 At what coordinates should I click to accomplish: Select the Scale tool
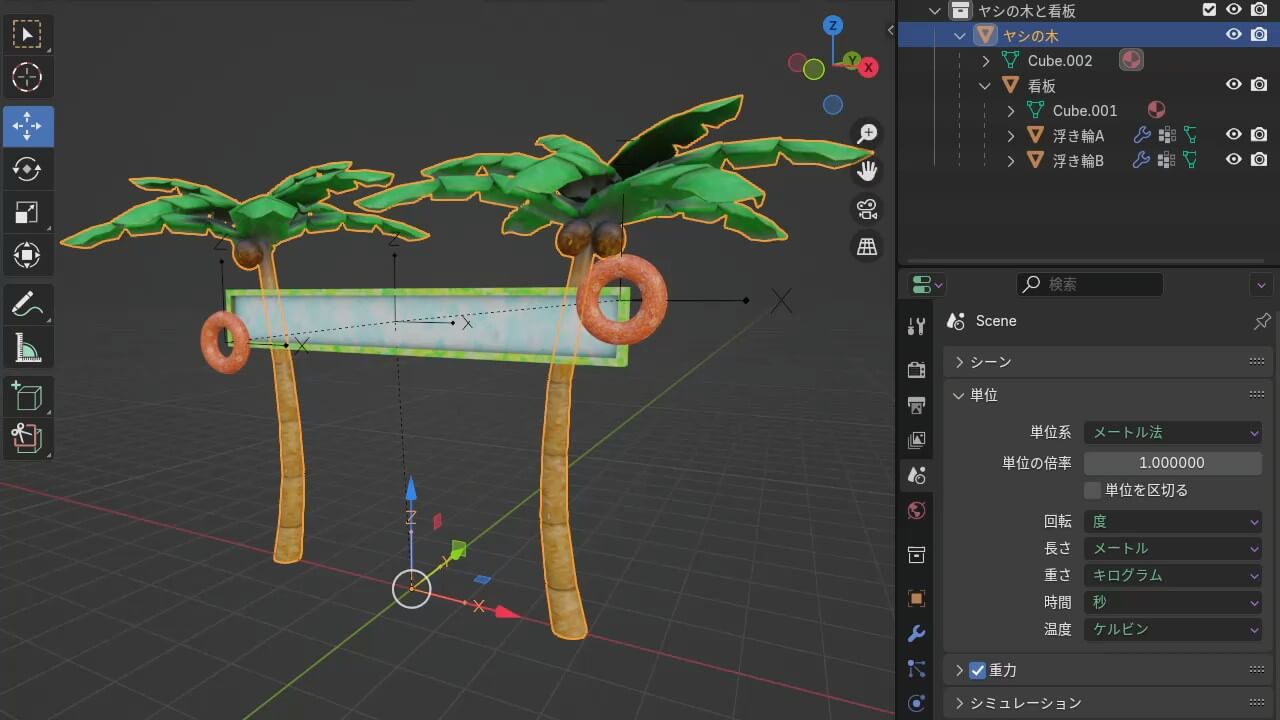pyautogui.click(x=28, y=211)
